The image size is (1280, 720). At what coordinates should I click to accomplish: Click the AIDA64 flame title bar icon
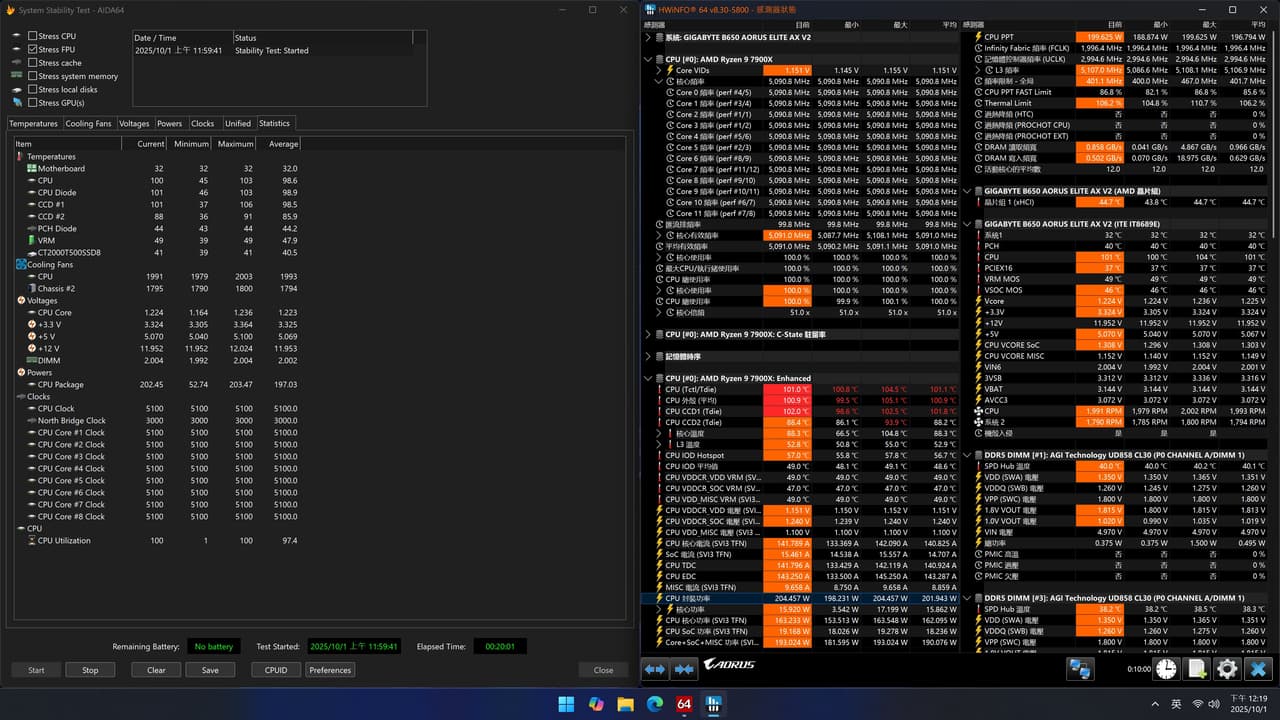click(10, 10)
